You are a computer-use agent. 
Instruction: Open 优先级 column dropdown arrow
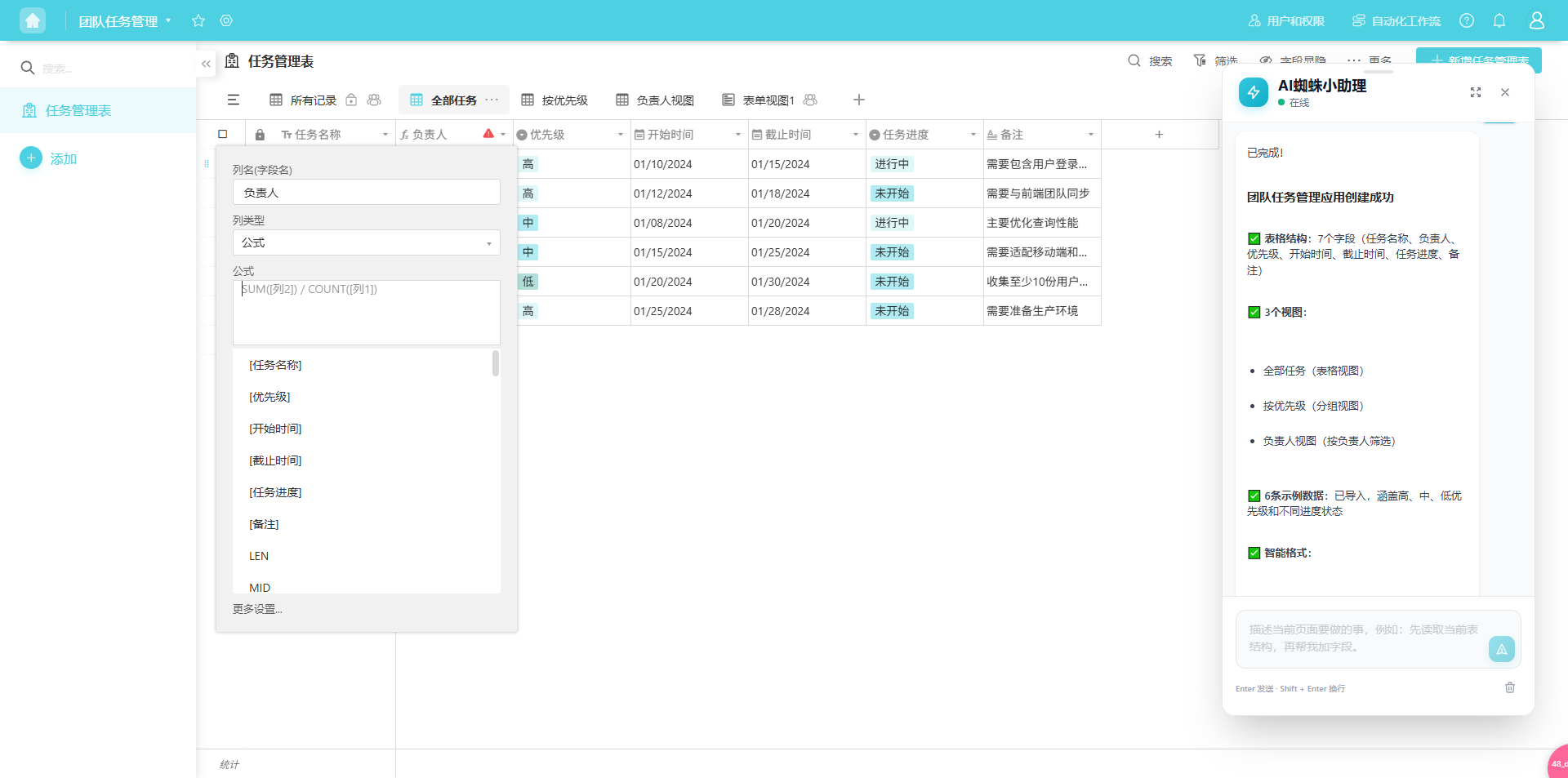(621, 135)
